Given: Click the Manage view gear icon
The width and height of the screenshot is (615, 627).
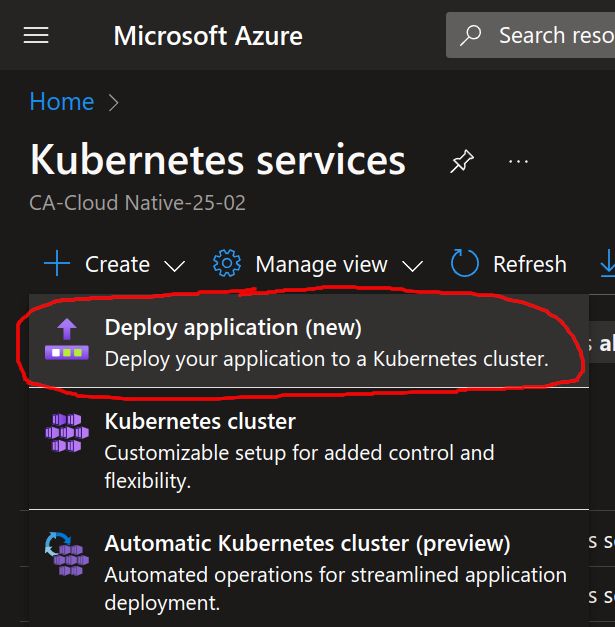Looking at the screenshot, I should point(227,263).
